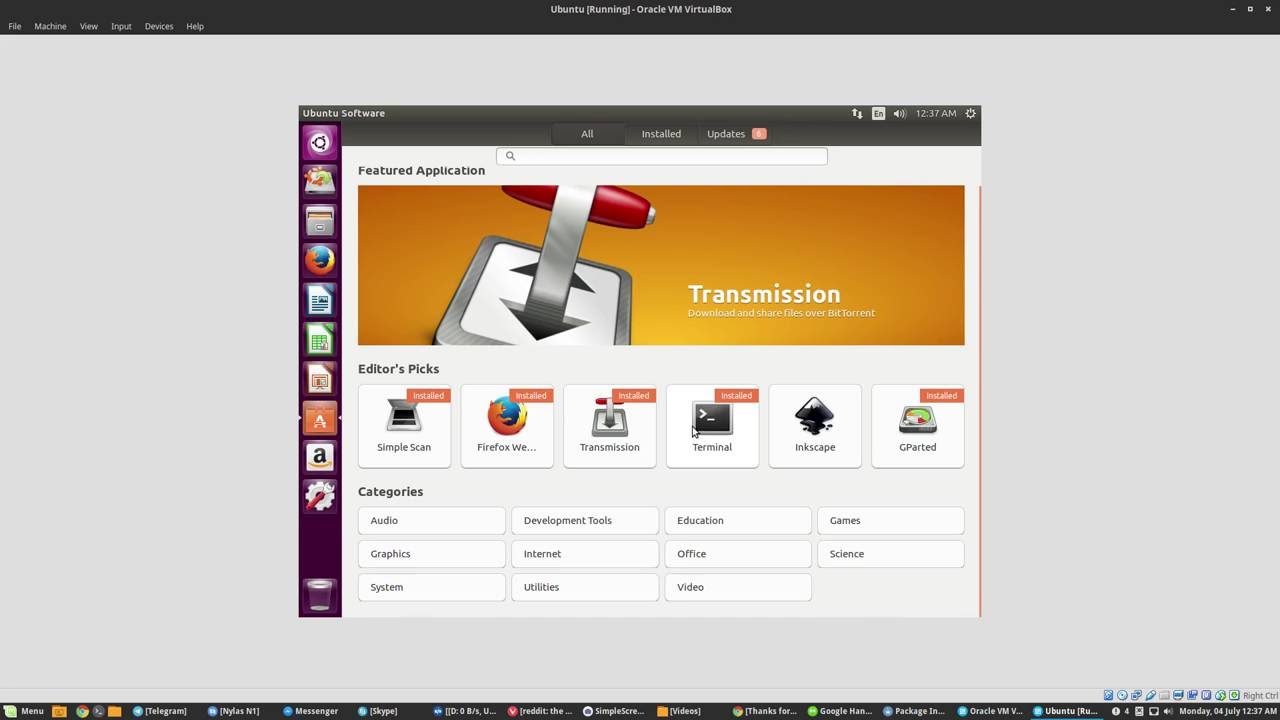The image size is (1280, 720).
Task: Open the En keyboard layout indicator
Action: (878, 113)
